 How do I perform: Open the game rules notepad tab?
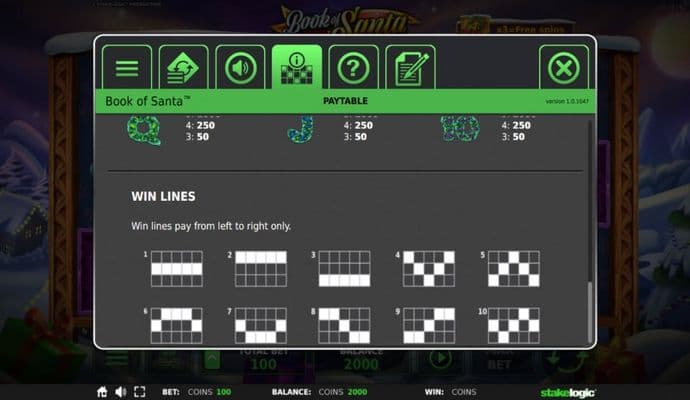point(410,68)
